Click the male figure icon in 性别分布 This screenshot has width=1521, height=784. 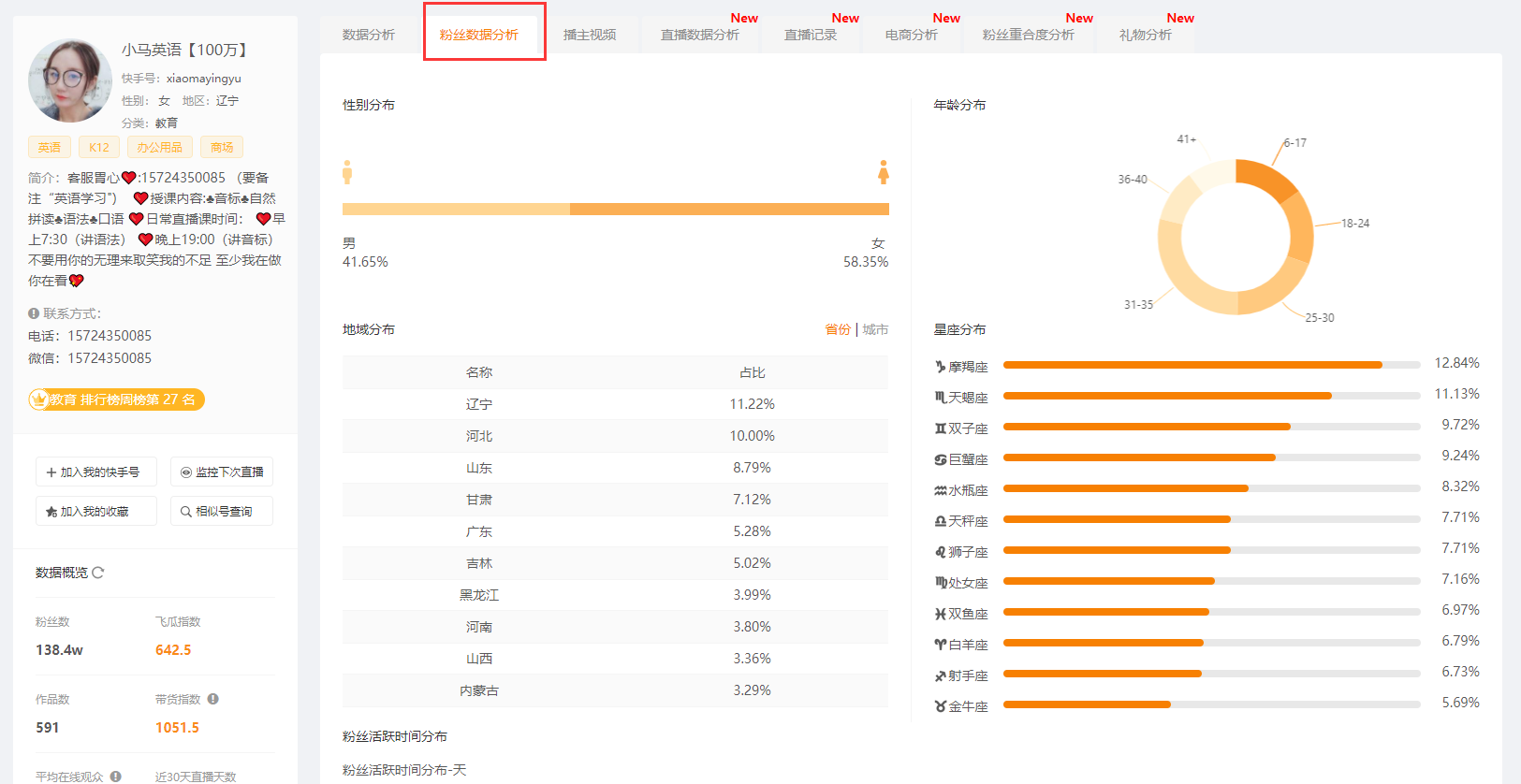pyautogui.click(x=347, y=172)
